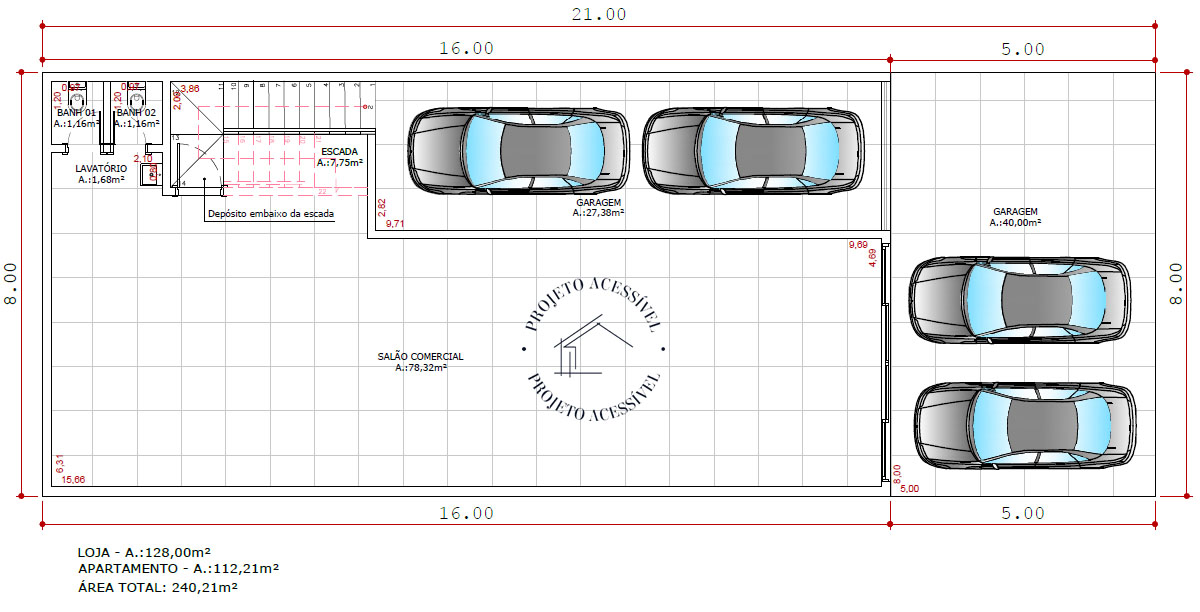Click the A.:78,32m² area value
1200x612 pixels.
pyautogui.click(x=420, y=368)
